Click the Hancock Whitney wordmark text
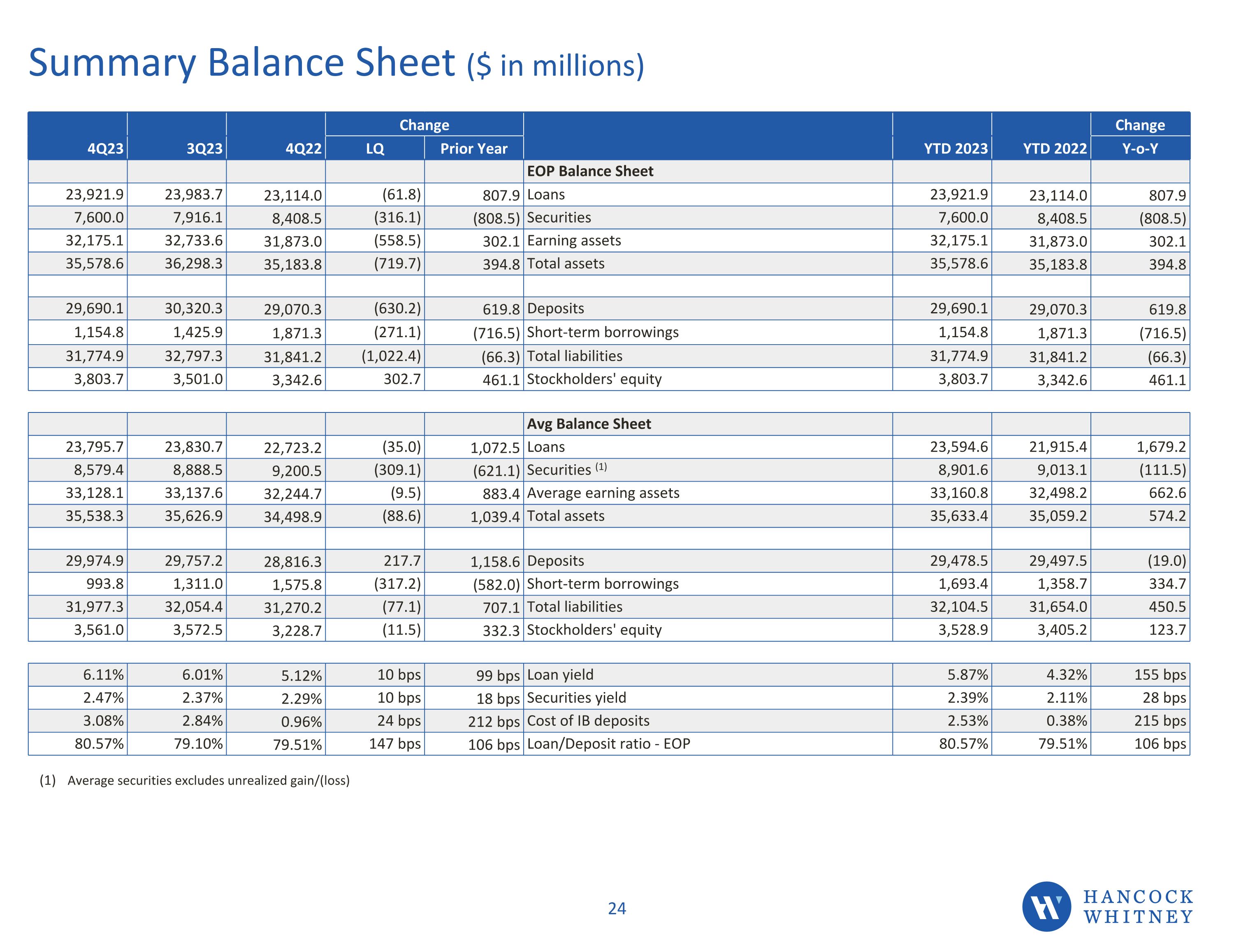Screen dimensions: 1234x952 [x=1138, y=906]
